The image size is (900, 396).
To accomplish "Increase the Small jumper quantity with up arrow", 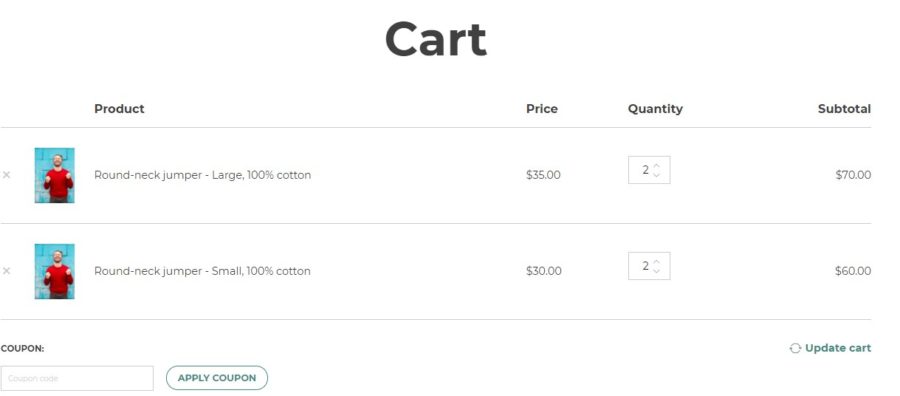I will (657, 262).
